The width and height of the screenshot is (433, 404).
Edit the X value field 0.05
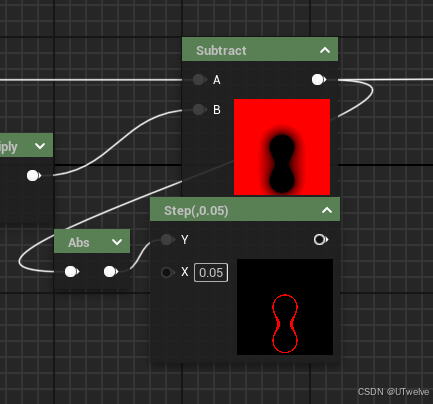[x=211, y=273]
